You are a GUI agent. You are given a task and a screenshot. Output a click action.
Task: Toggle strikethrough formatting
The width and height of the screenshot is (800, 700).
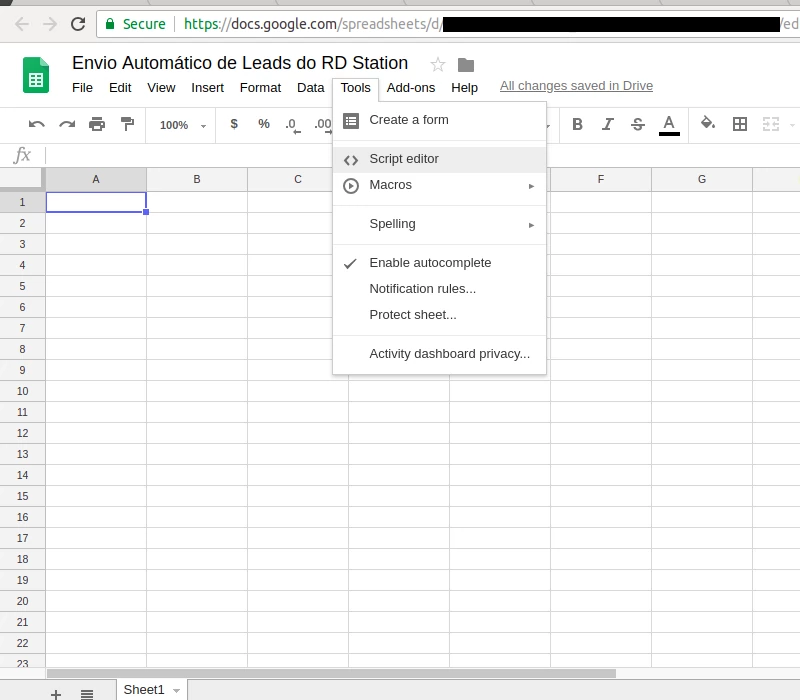[x=638, y=124]
